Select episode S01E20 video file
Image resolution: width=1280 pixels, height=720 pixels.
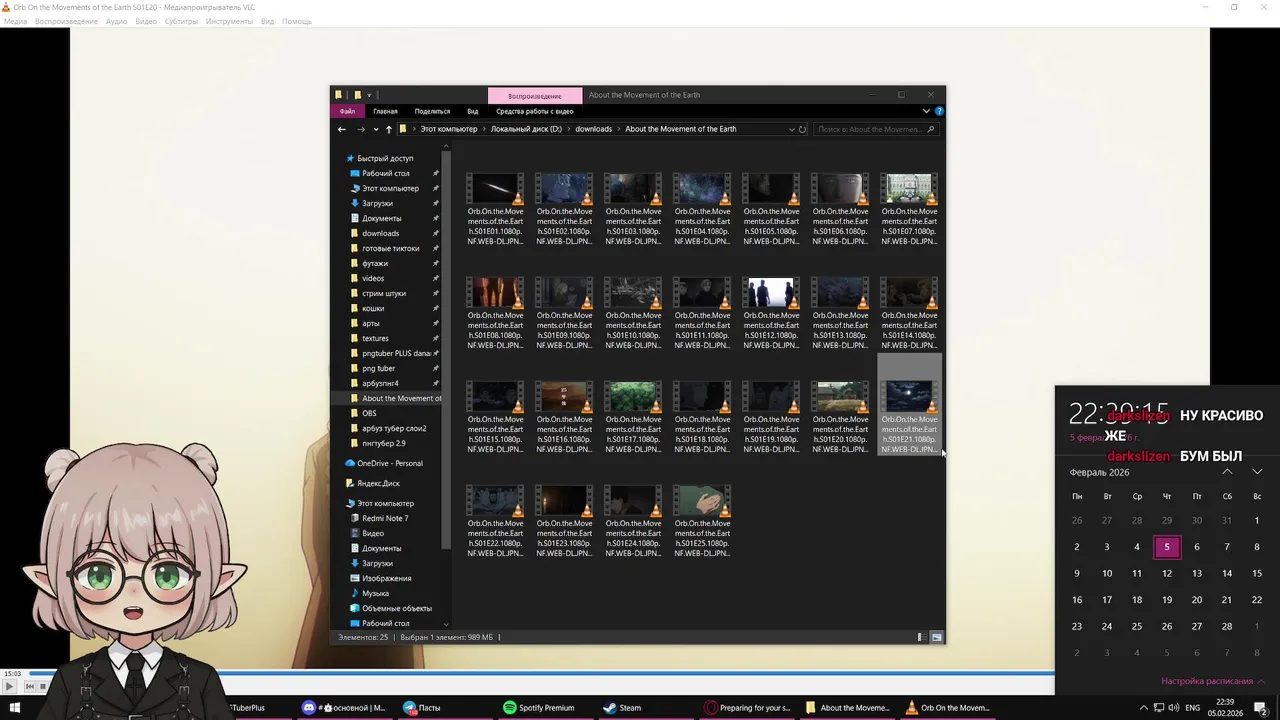click(x=840, y=417)
